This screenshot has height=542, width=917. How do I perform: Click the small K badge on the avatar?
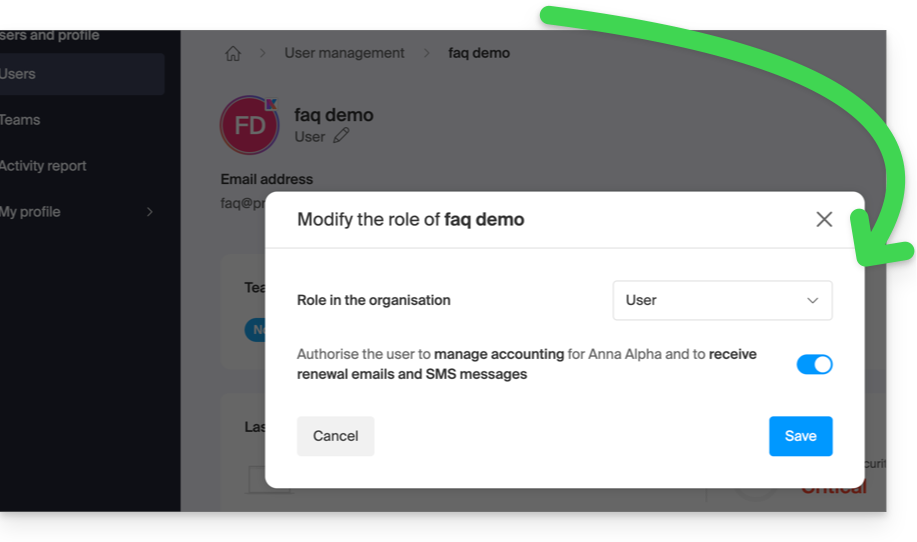pyautogui.click(x=271, y=103)
